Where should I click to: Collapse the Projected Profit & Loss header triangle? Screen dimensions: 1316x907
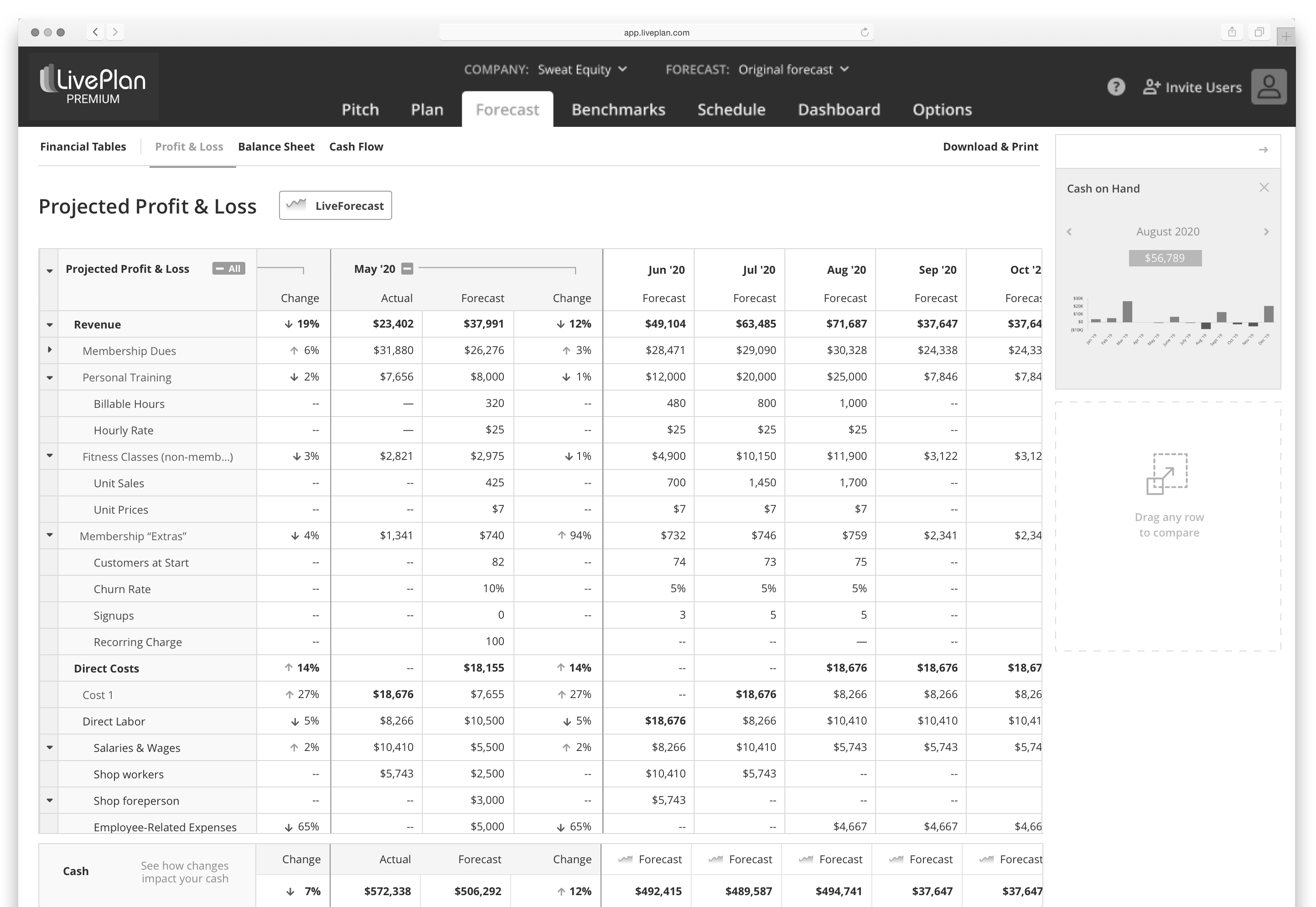[x=49, y=271]
